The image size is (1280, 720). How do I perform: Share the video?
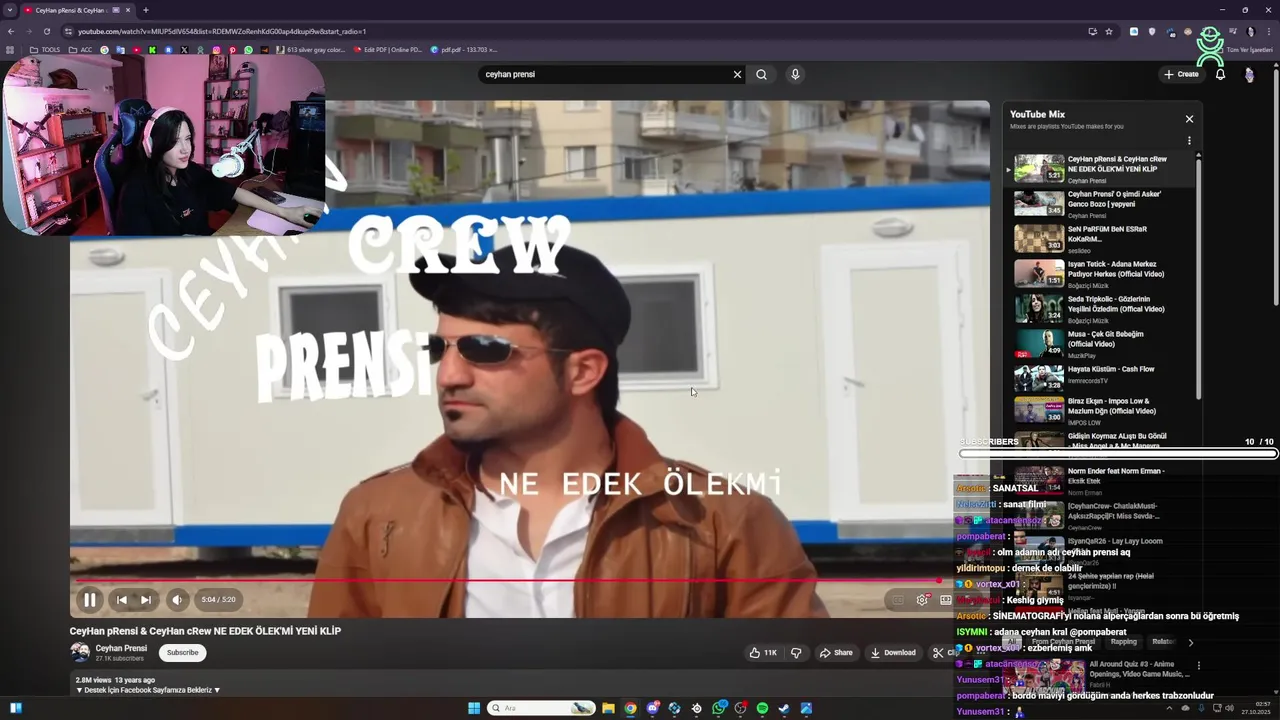[836, 653]
